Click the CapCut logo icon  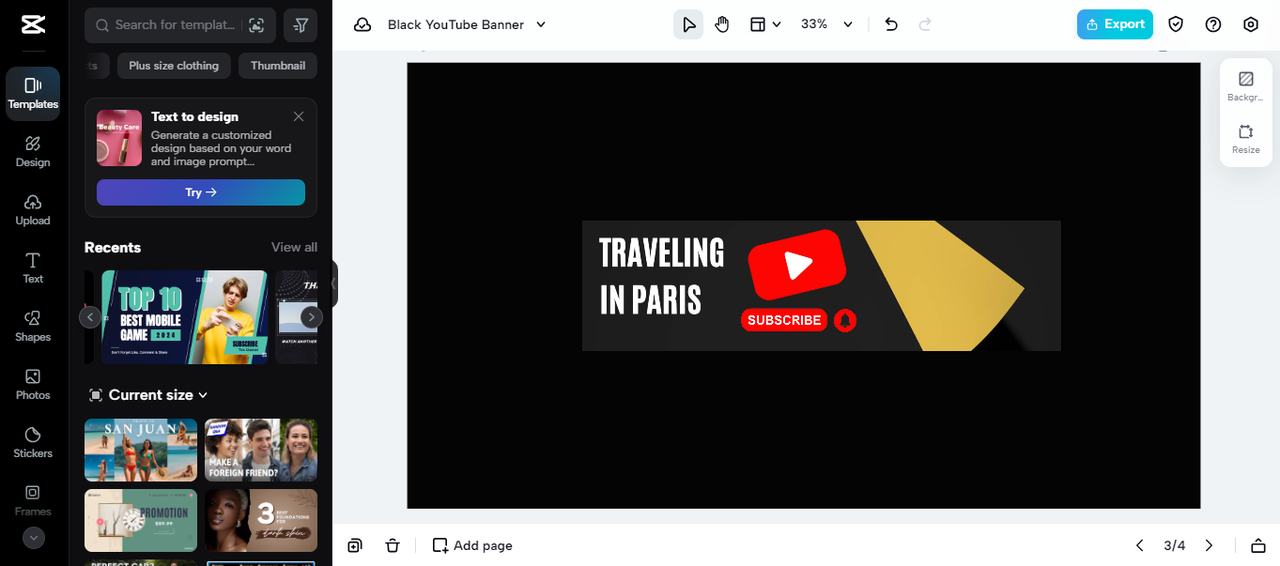tap(32, 25)
